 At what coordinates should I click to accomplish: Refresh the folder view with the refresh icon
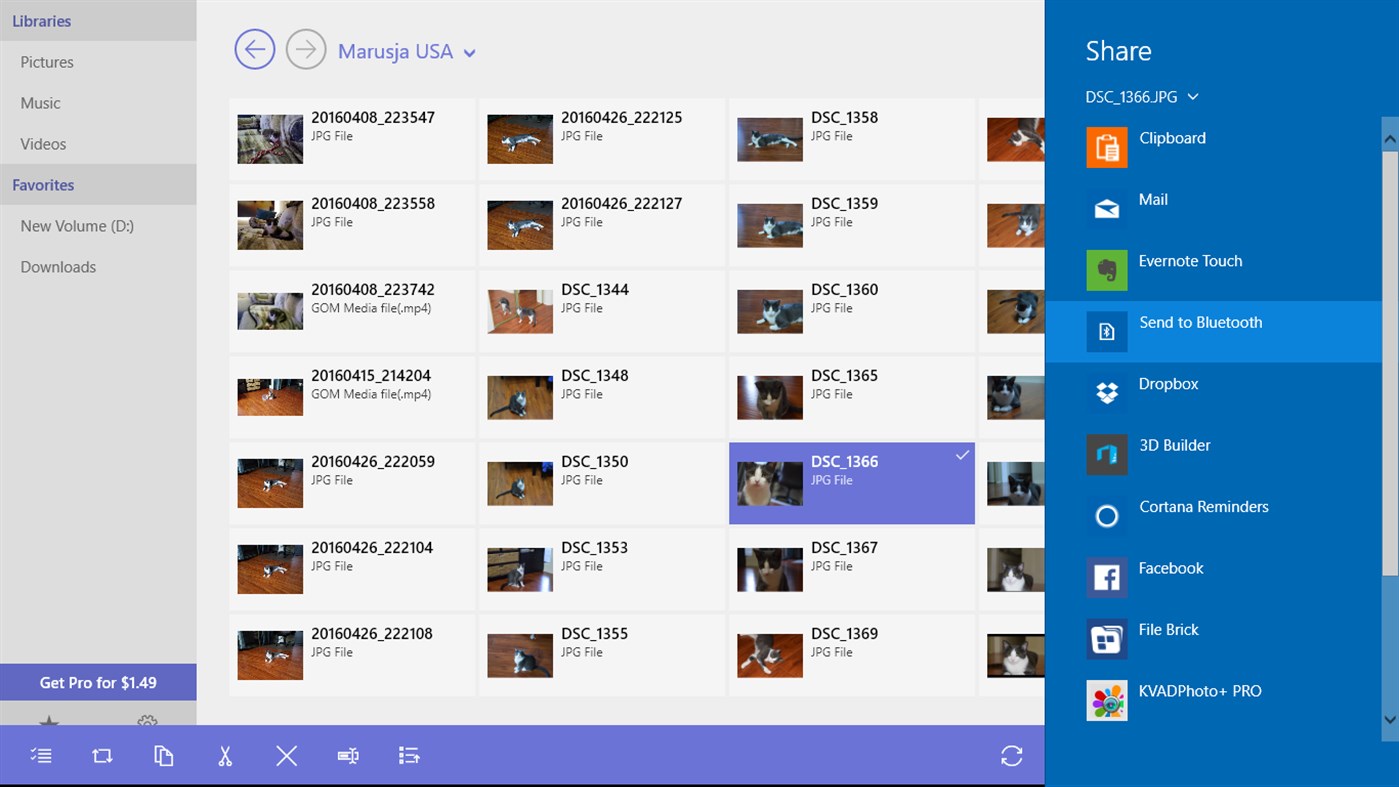1011,755
